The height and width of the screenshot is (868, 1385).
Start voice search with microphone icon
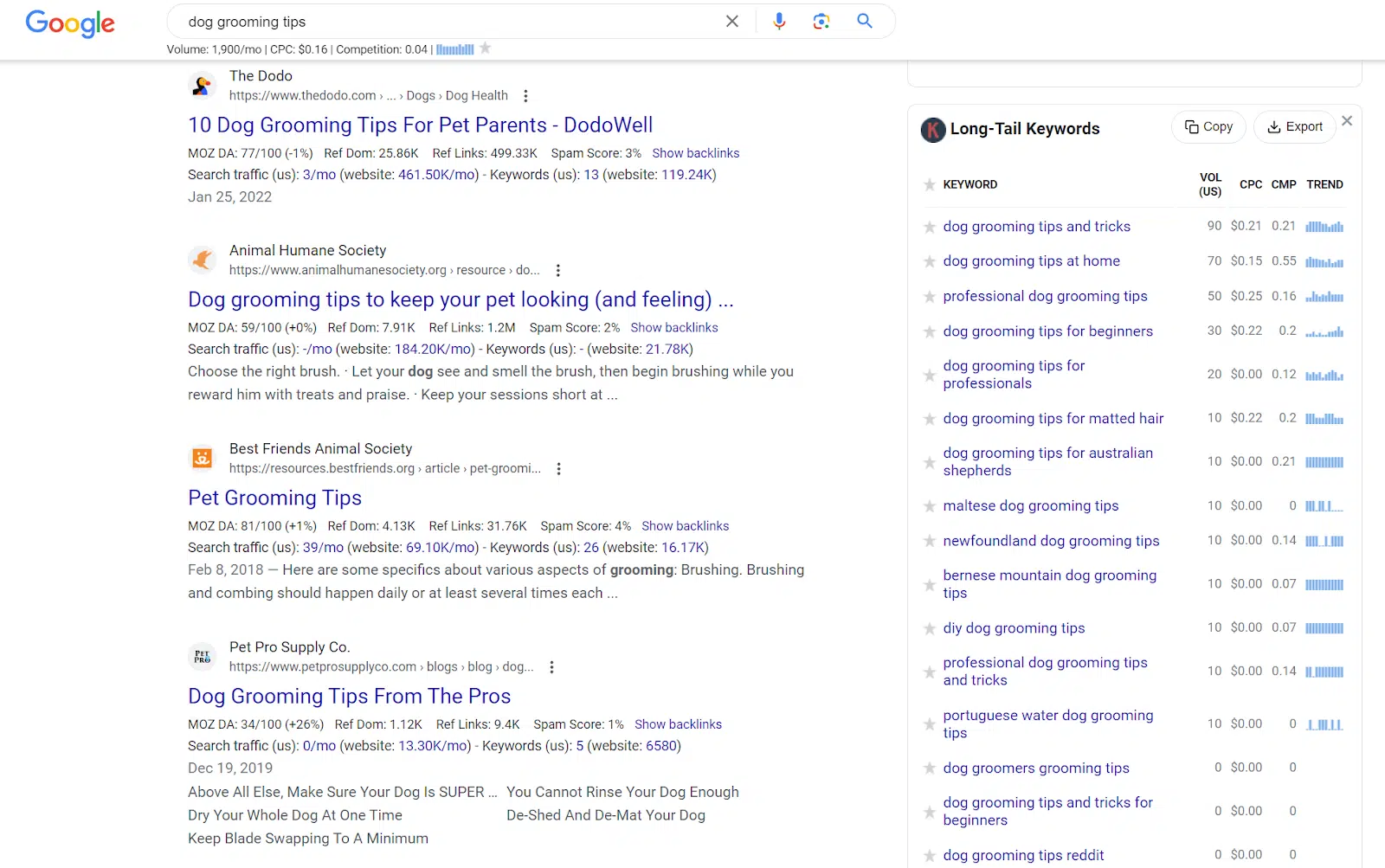(x=779, y=22)
